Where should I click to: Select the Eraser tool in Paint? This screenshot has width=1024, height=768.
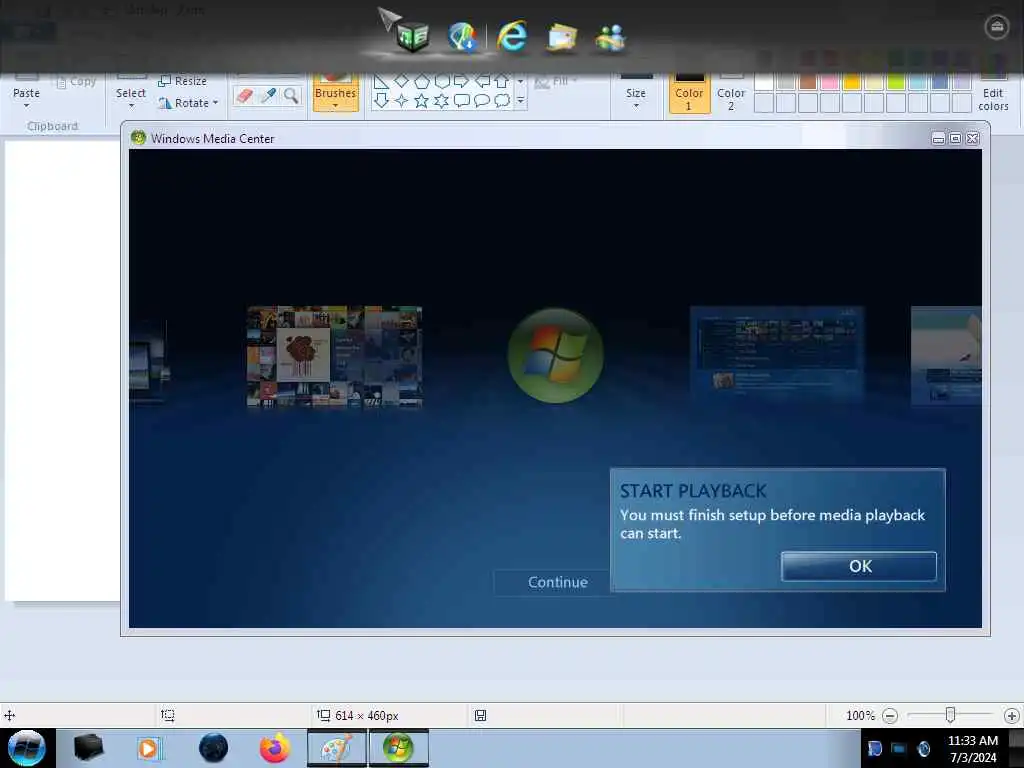244,96
